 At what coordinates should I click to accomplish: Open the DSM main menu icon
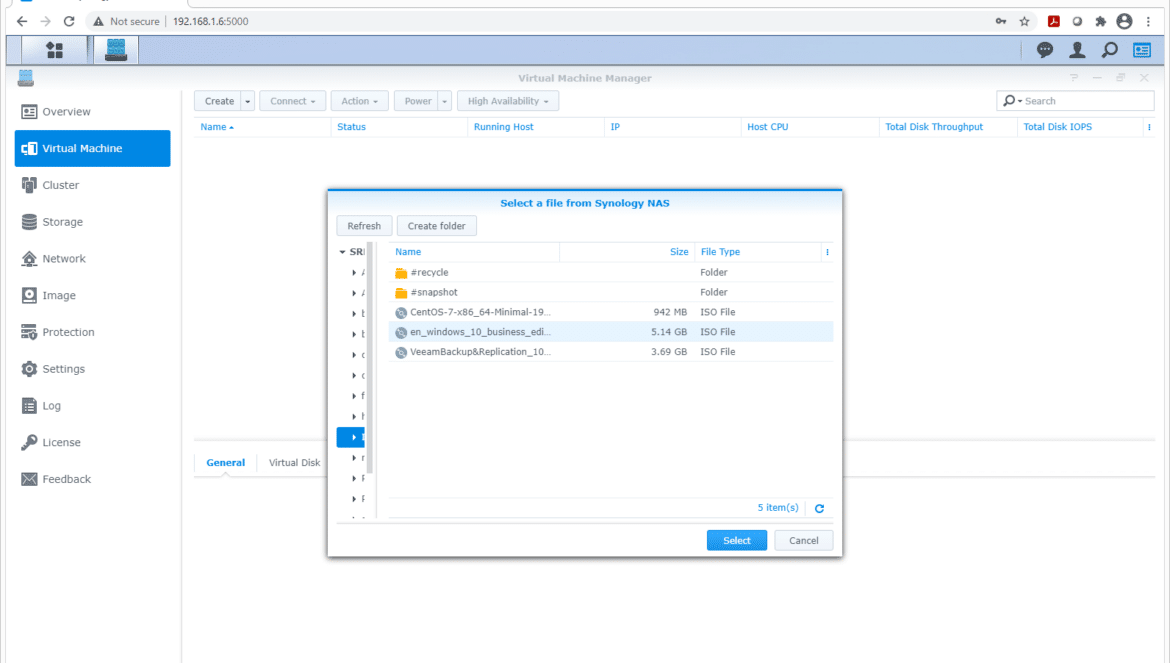(x=54, y=50)
